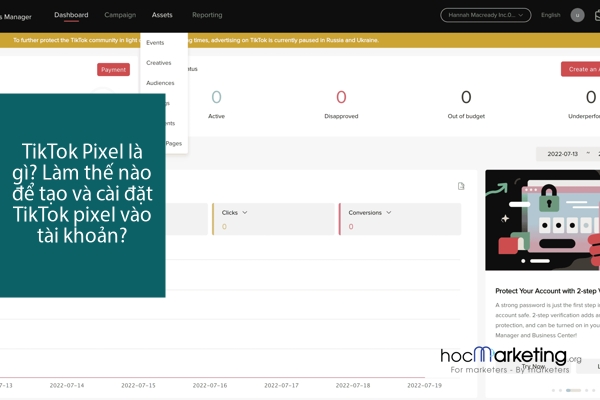Select Audiences from Assets menu

[x=160, y=83]
